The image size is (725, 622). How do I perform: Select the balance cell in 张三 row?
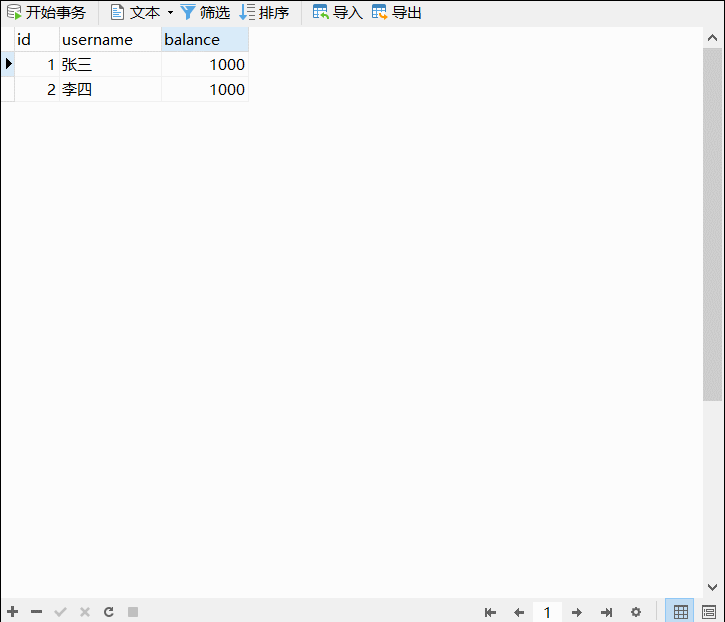[x=205, y=64]
